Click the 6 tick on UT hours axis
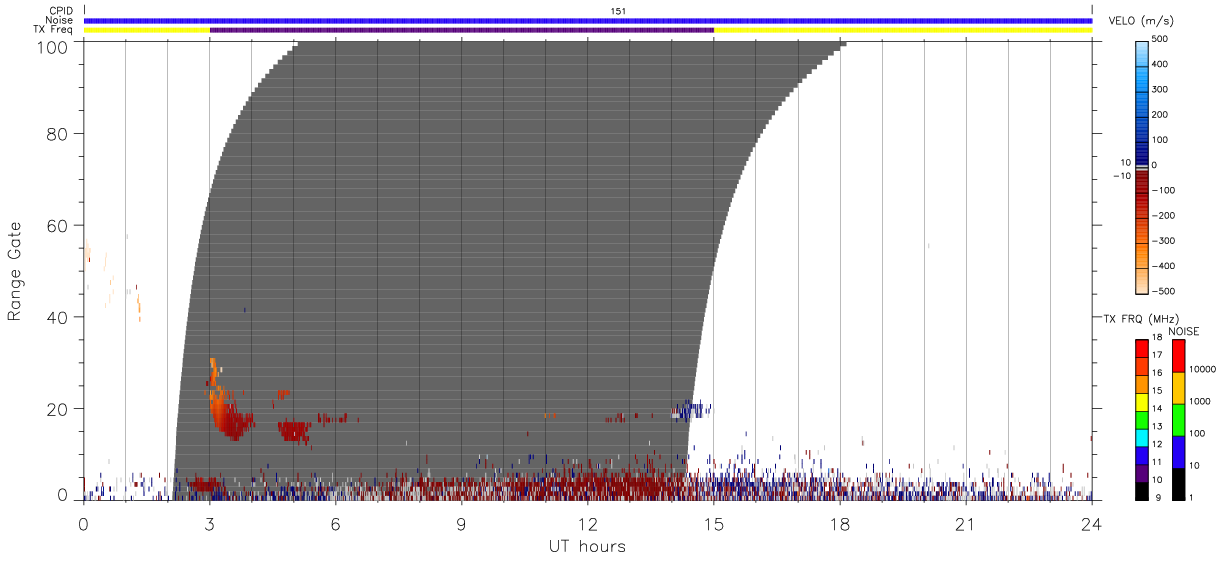 click(x=335, y=524)
